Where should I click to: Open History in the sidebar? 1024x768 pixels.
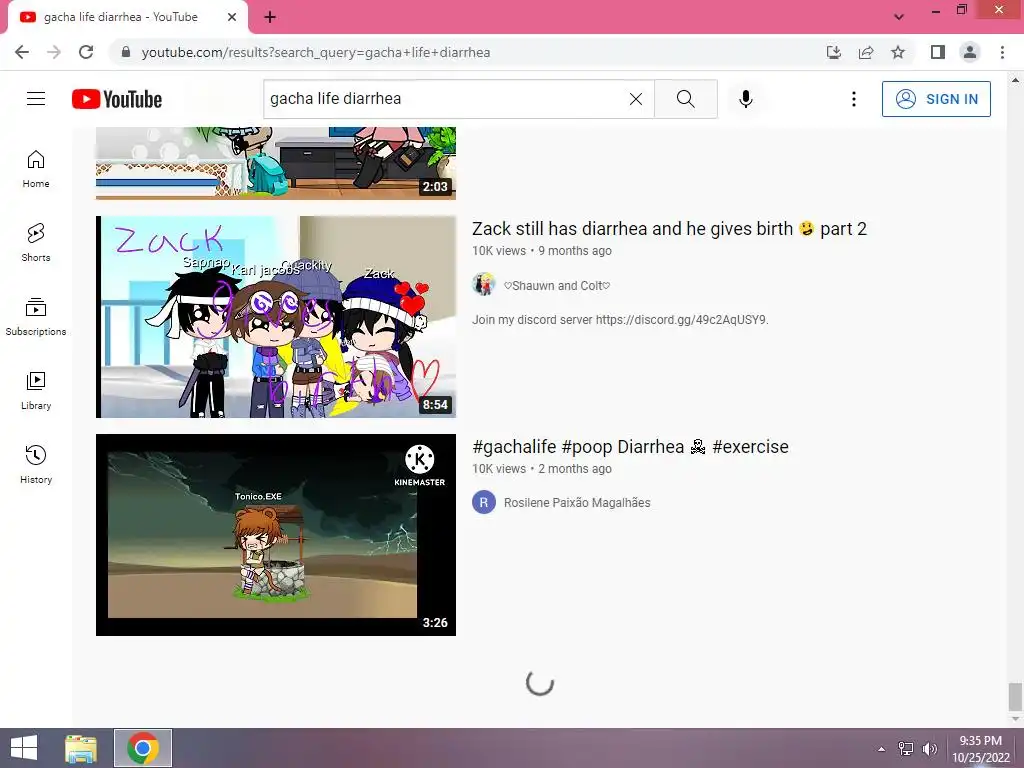click(x=36, y=464)
